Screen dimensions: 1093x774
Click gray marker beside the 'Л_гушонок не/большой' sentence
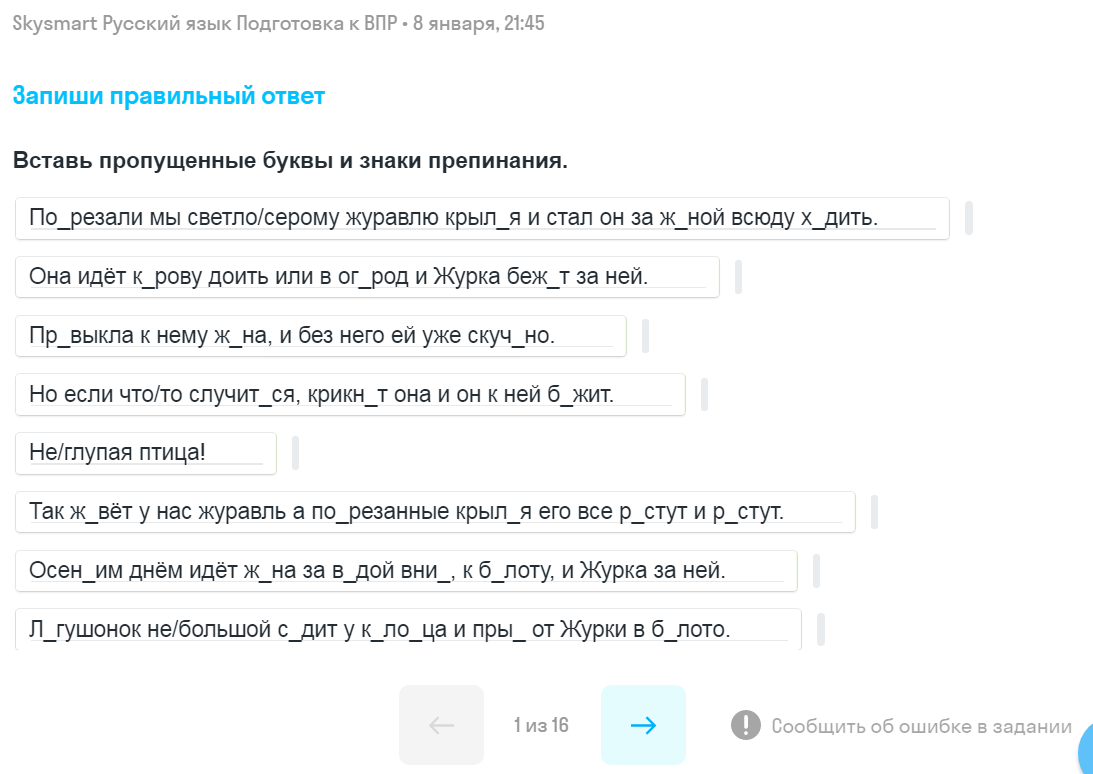coord(821,630)
